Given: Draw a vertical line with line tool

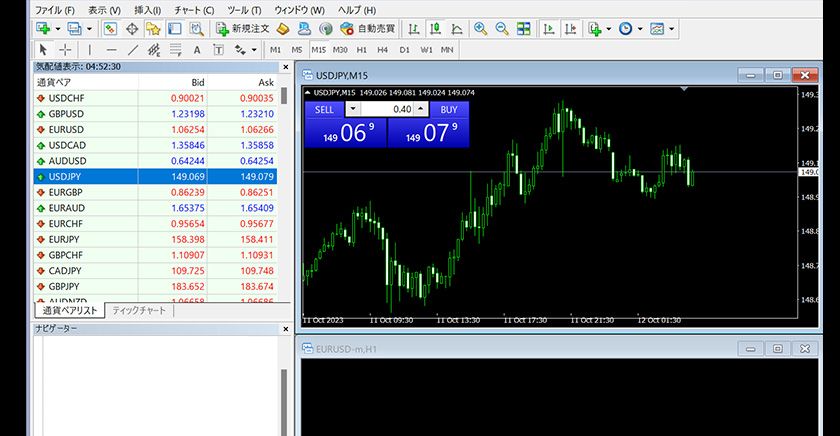Looking at the screenshot, I should (90, 49).
